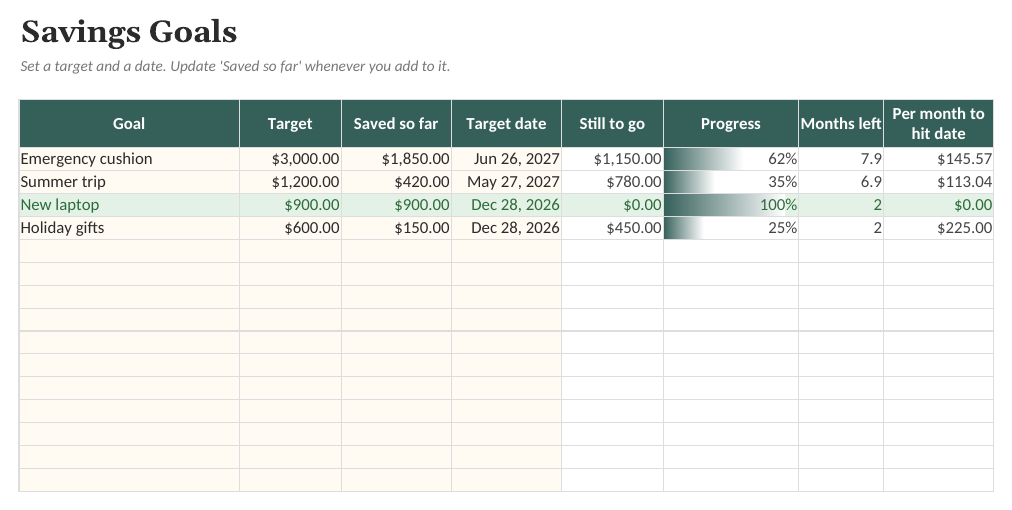The height and width of the screenshot is (510, 1012).
Task: Click the first empty Saved so far cell below $150.00
Action: pyautogui.click(x=396, y=251)
